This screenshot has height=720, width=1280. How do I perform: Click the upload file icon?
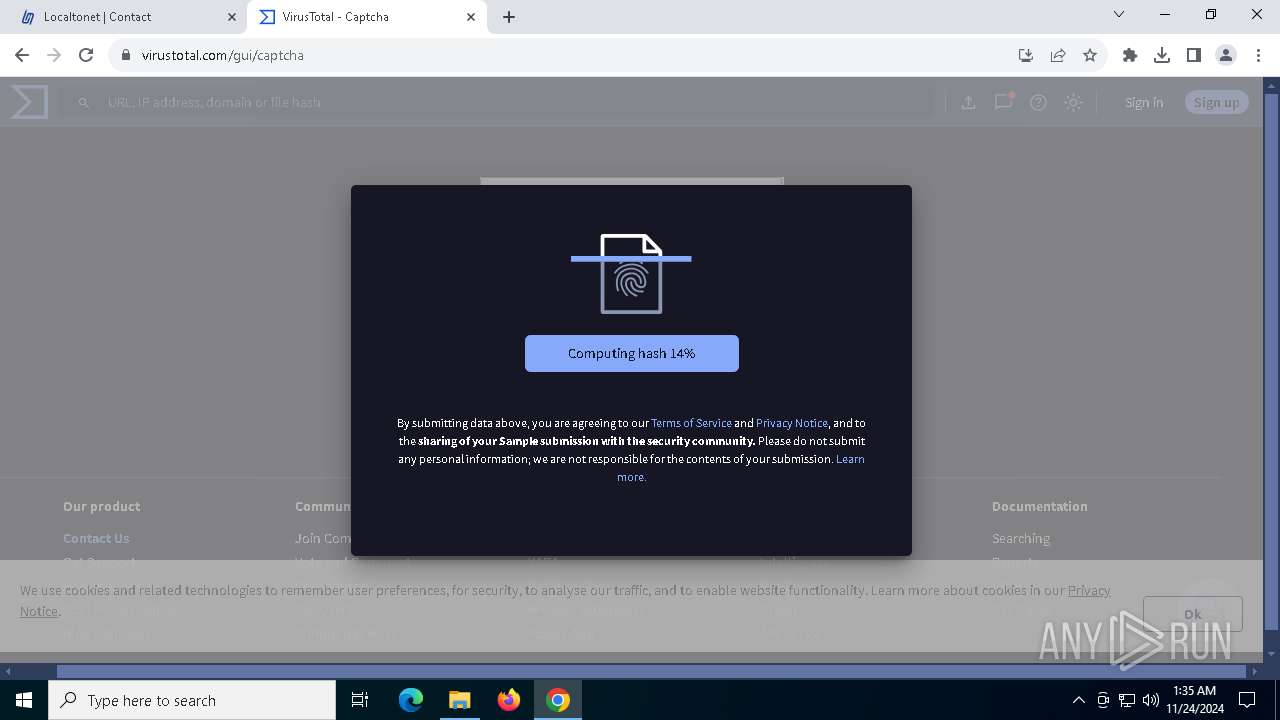pos(968,102)
